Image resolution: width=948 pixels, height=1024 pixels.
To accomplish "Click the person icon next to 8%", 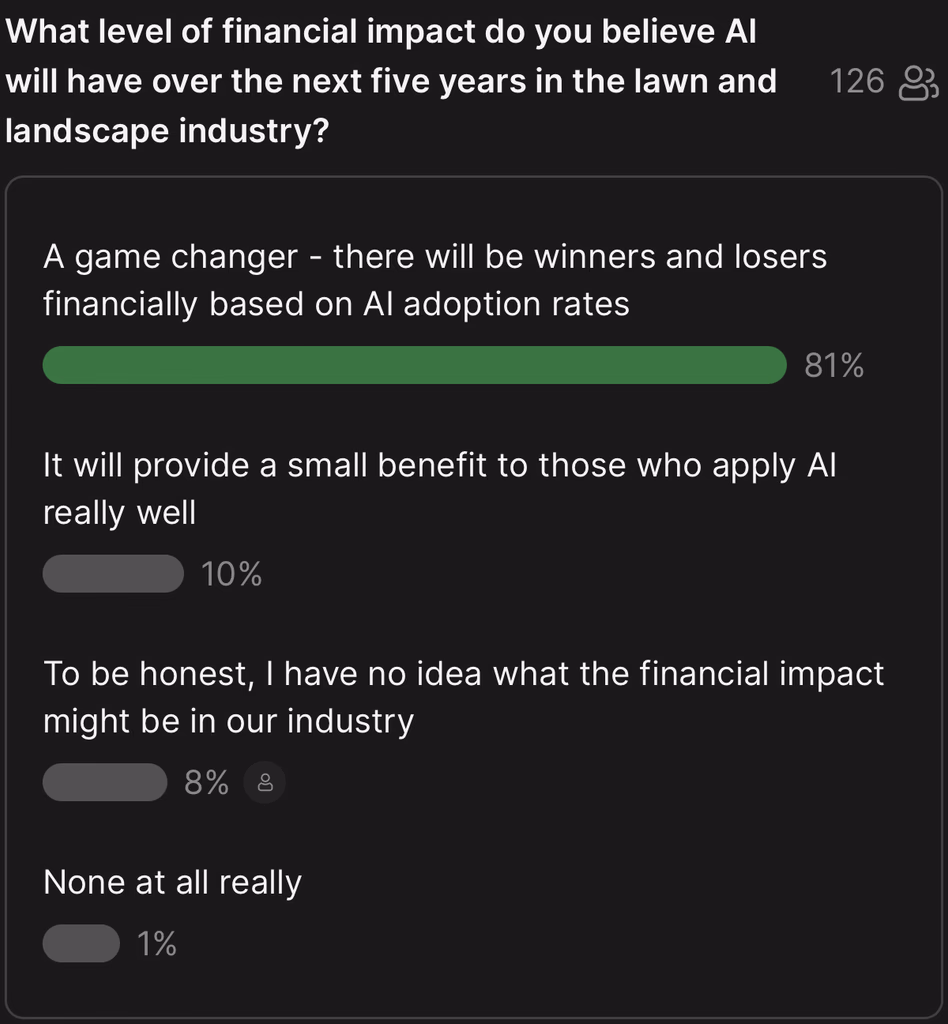I will (x=265, y=784).
